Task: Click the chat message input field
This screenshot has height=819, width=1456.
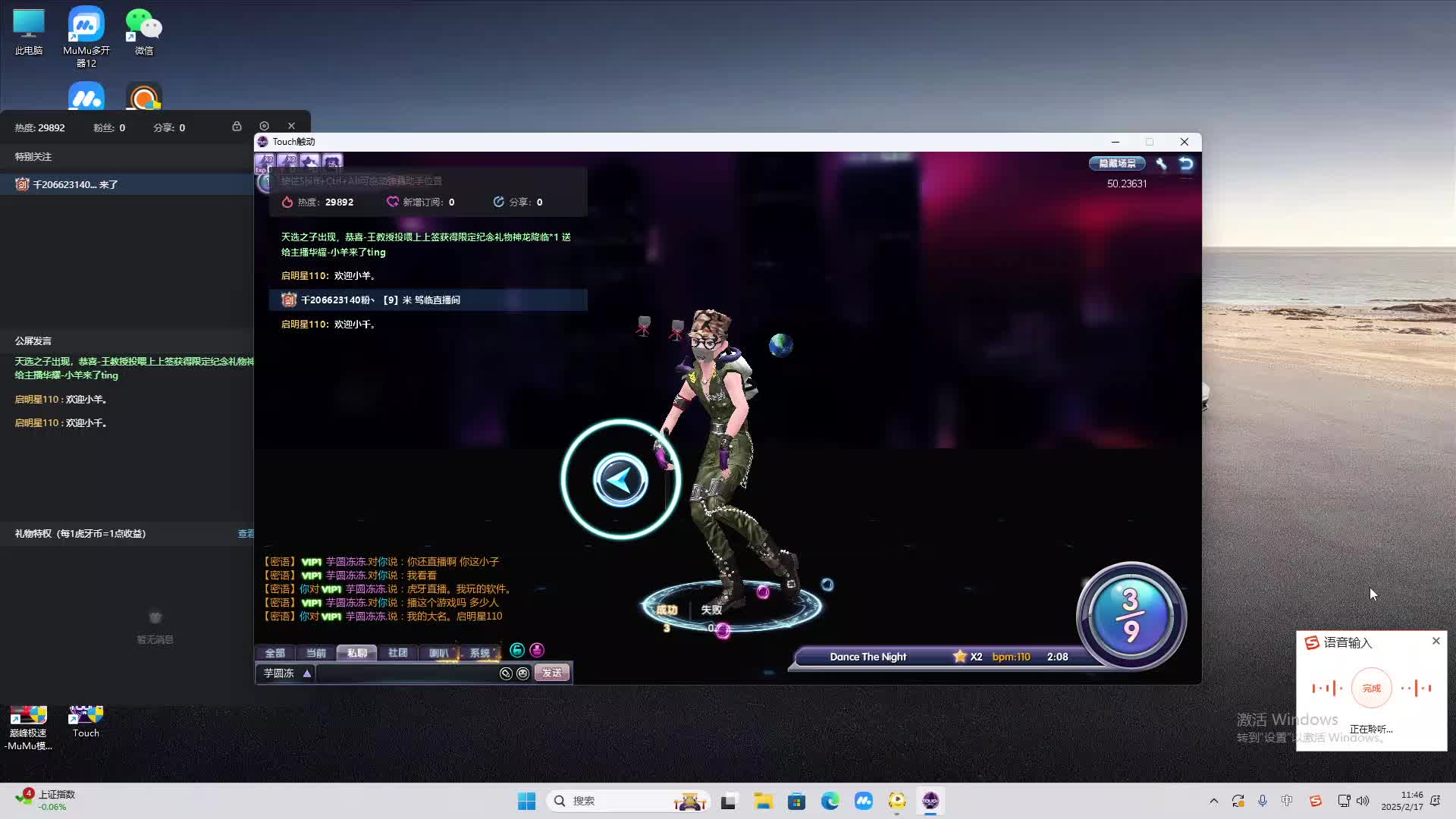Action: pyautogui.click(x=406, y=673)
